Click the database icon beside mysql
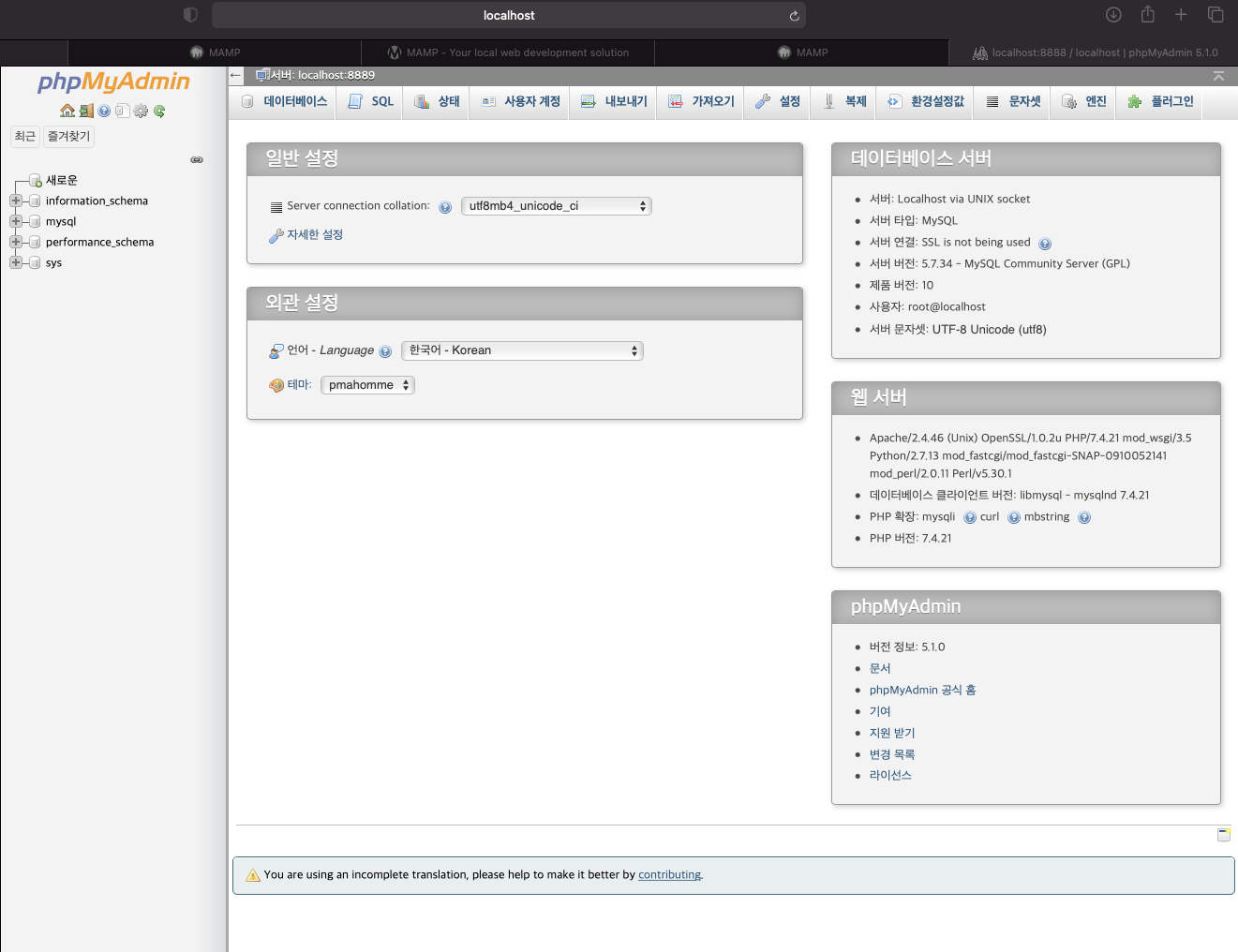 [x=35, y=221]
